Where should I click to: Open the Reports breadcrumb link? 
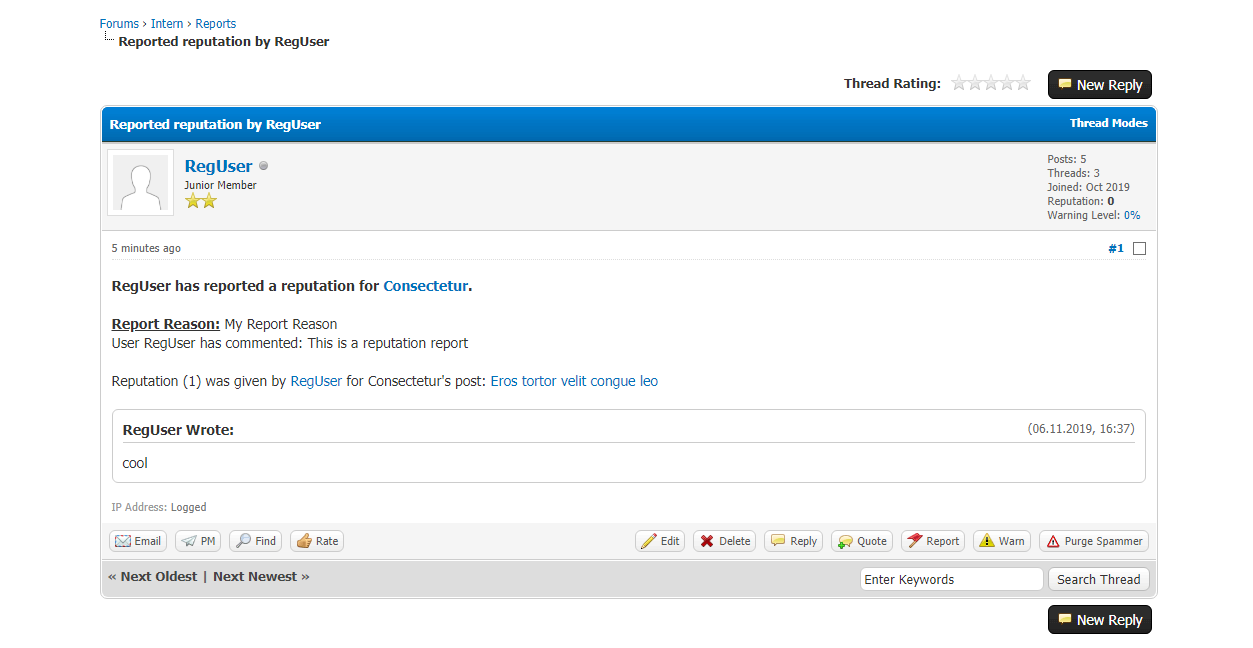point(215,23)
